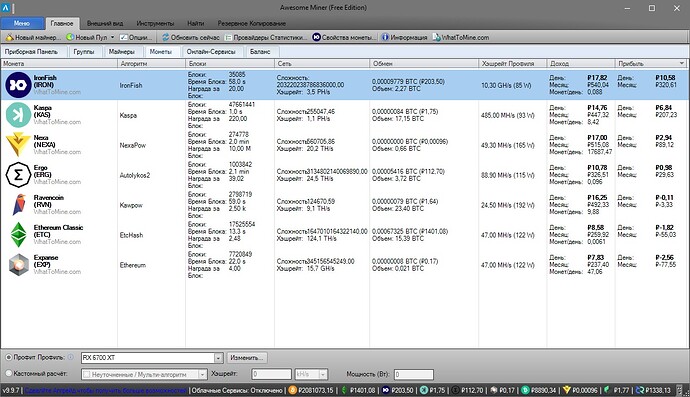Viewport: 690px width, 397px height.
Task: Switch to the Группы tab
Action: tap(84, 51)
